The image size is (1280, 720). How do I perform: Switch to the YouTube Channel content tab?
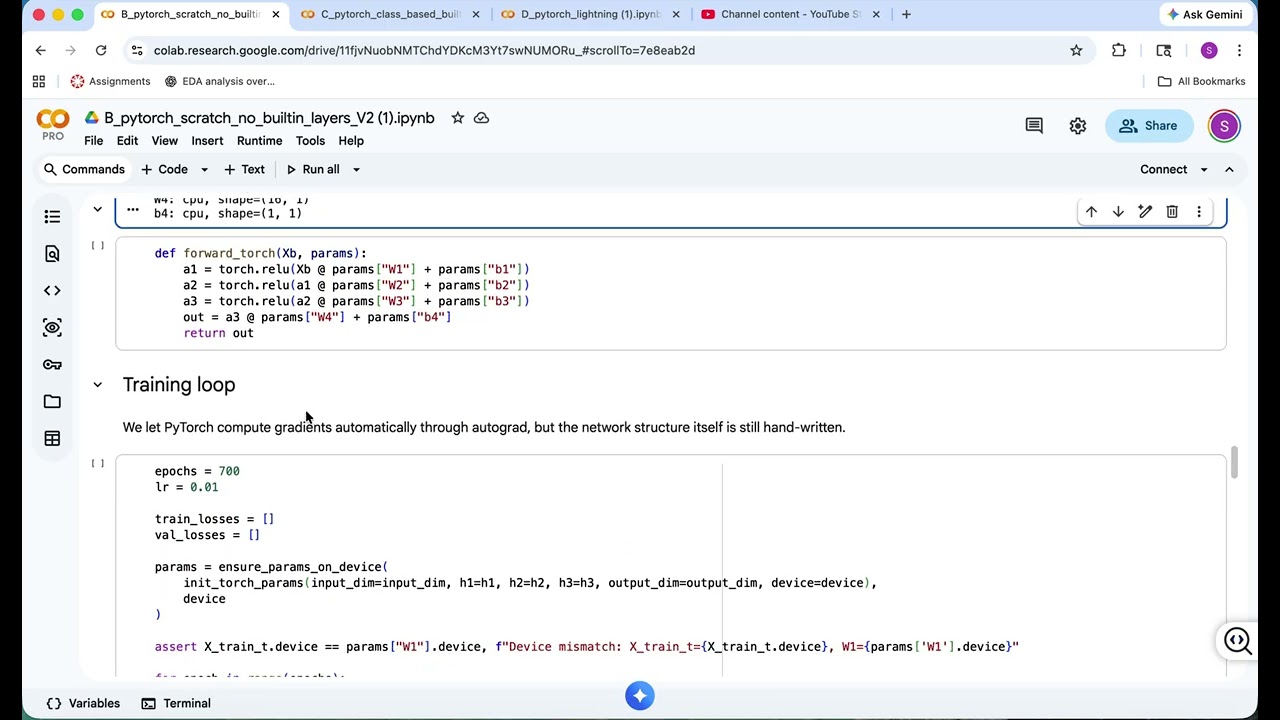coord(788,14)
